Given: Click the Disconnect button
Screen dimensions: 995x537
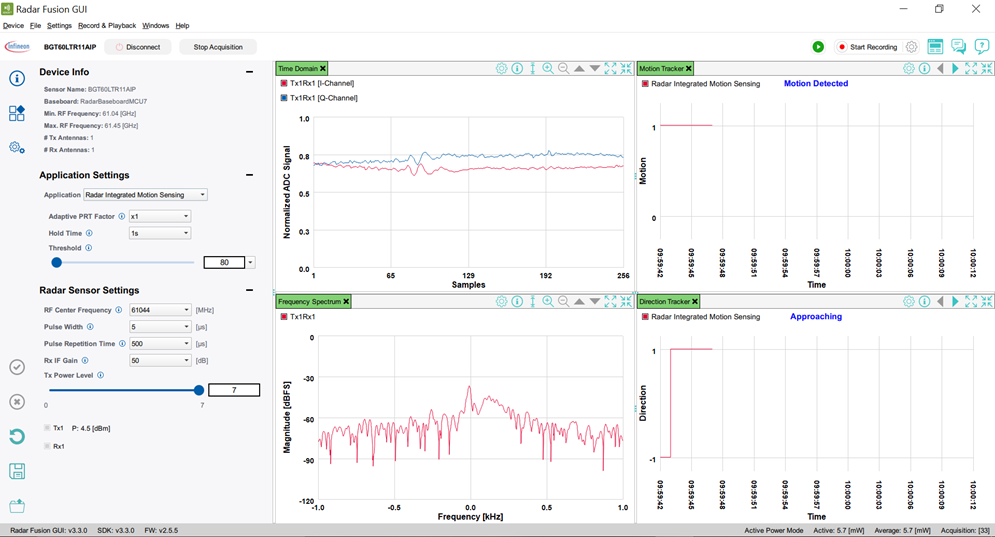Looking at the screenshot, I should point(138,47).
